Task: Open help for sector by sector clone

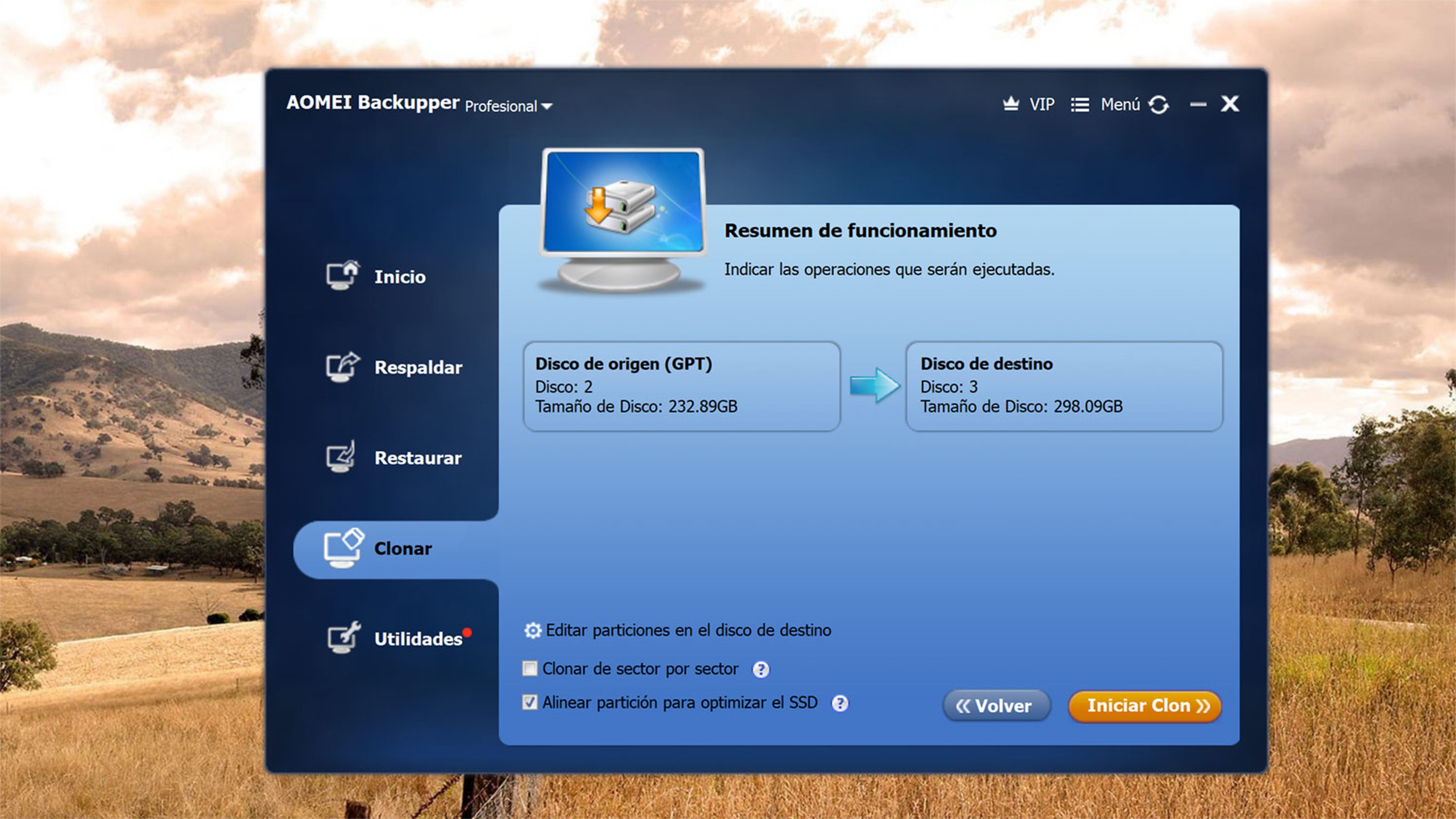Action: (x=761, y=669)
